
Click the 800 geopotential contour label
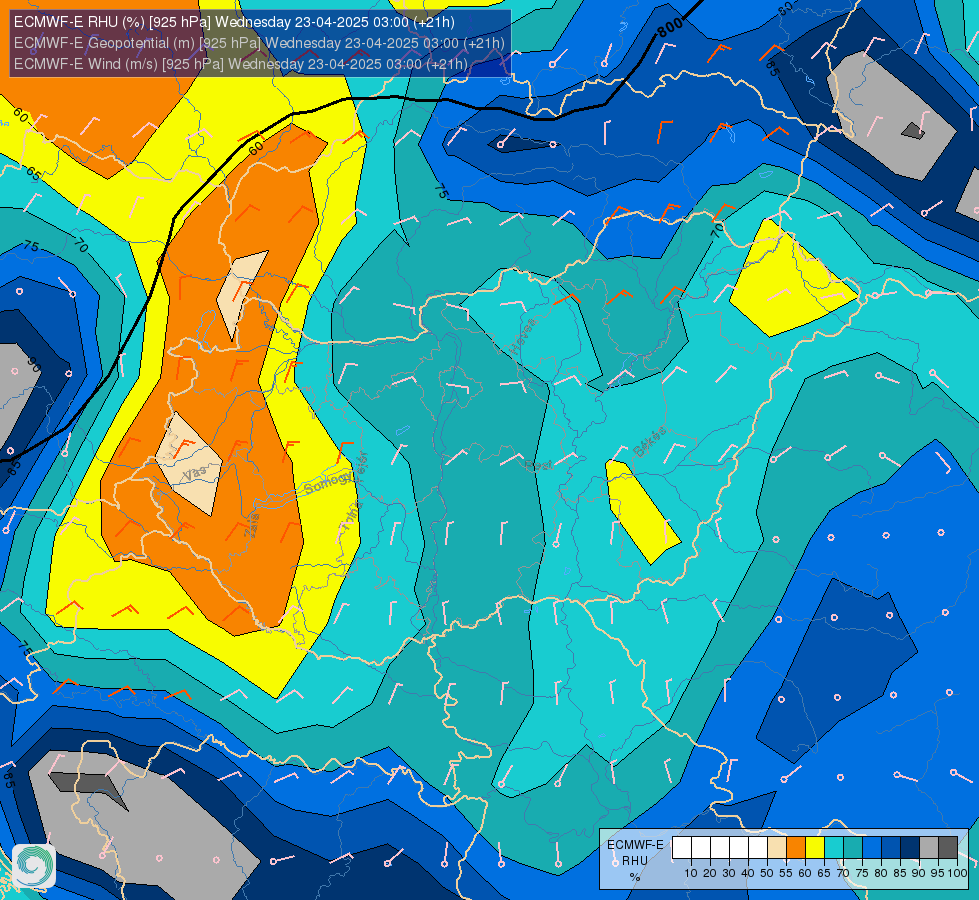670,27
